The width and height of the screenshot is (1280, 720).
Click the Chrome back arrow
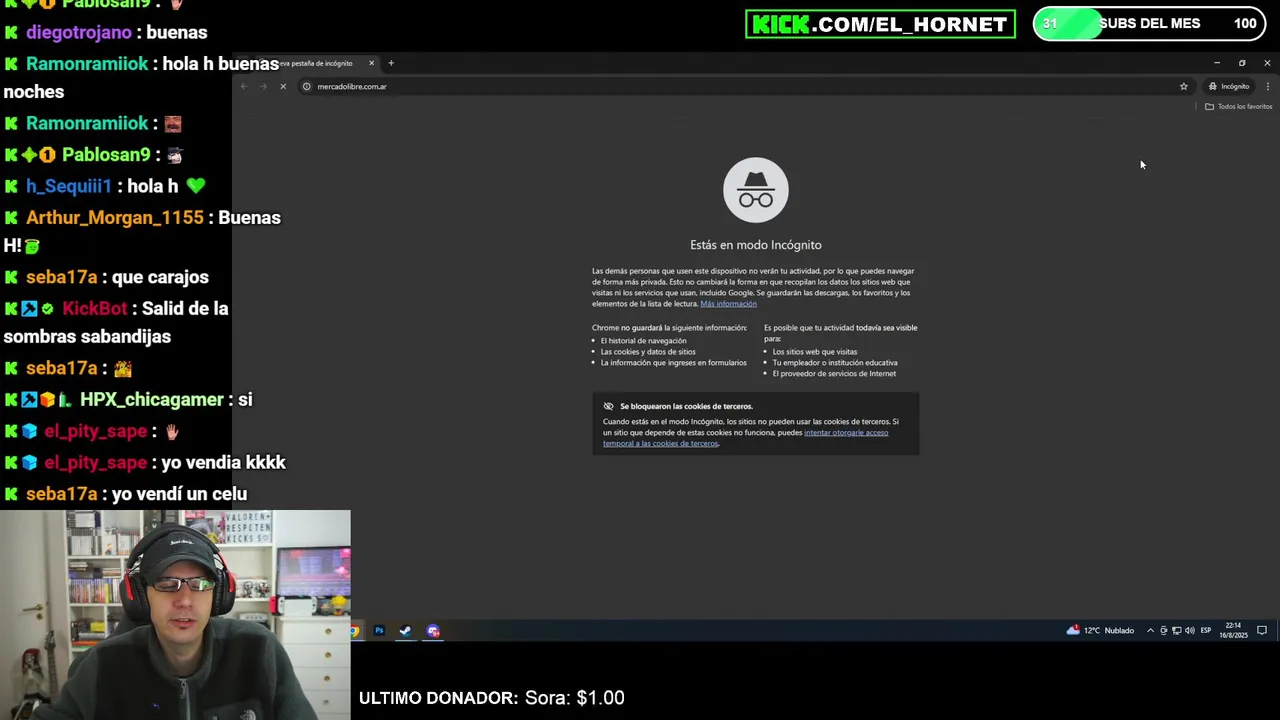244,86
